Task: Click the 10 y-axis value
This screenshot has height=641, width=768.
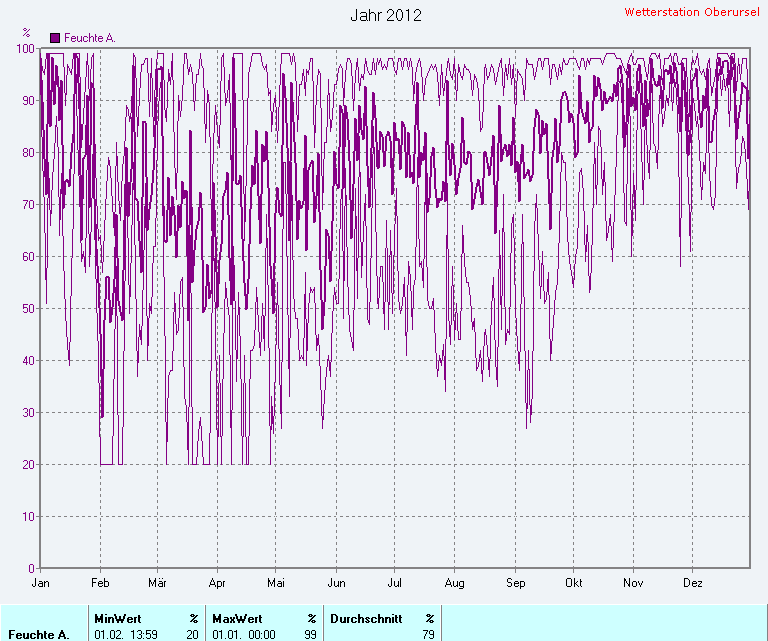Action: tap(28, 516)
